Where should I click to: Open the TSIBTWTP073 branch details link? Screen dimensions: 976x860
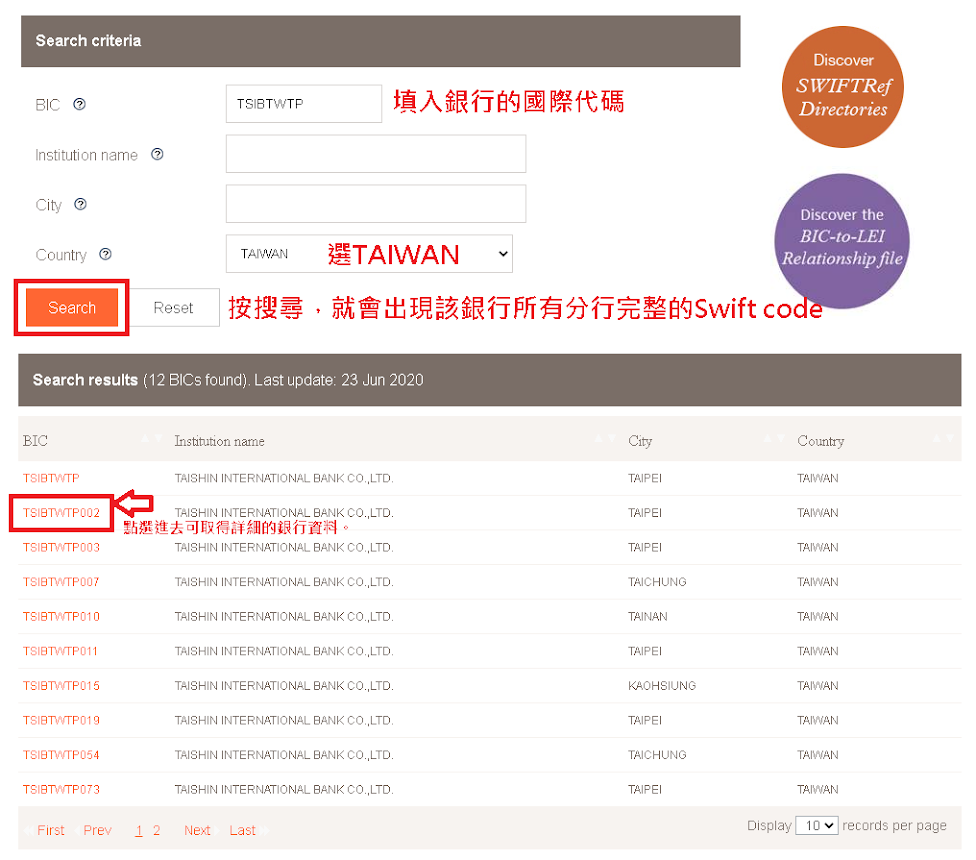(60, 789)
